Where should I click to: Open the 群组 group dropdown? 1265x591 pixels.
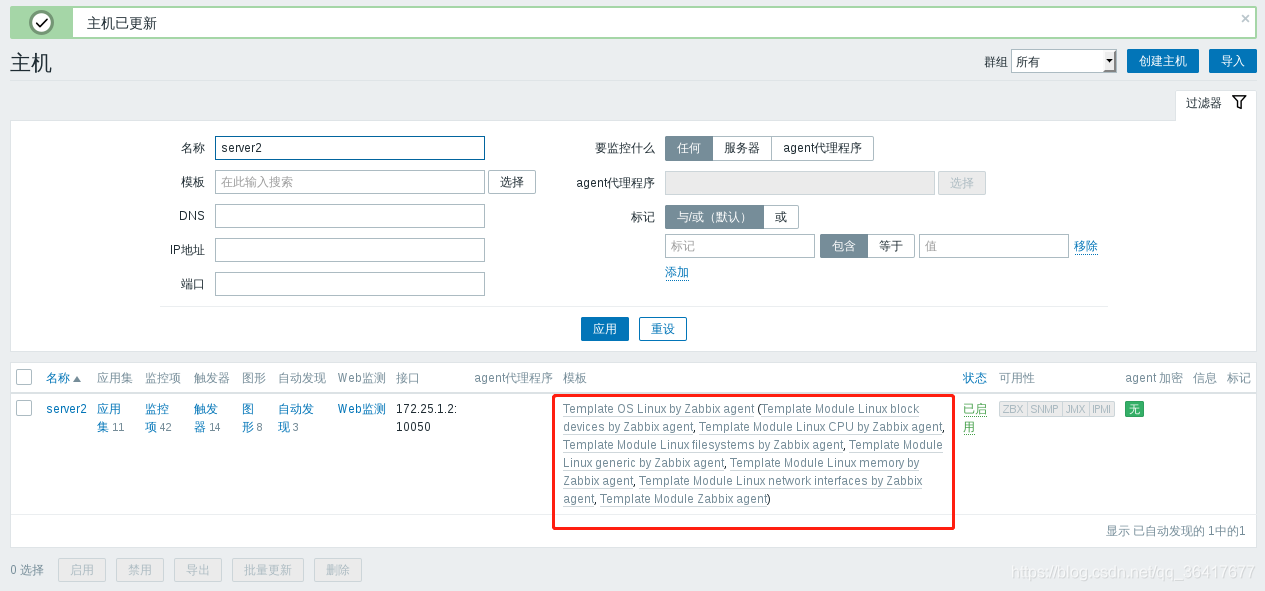tap(1063, 61)
